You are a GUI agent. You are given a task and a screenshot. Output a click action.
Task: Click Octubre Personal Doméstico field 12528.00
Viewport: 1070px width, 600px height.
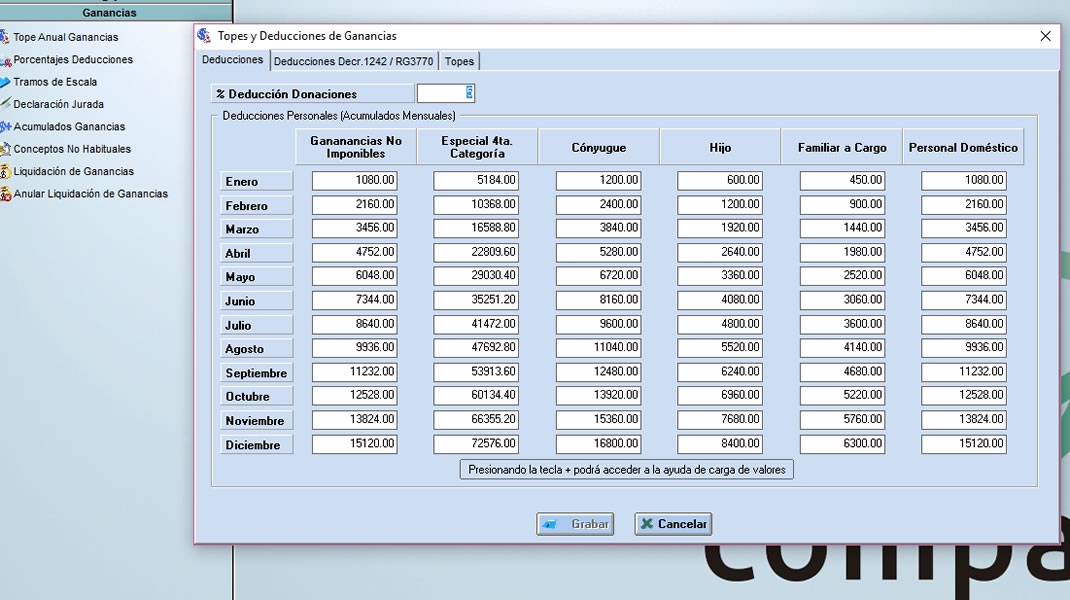point(964,395)
